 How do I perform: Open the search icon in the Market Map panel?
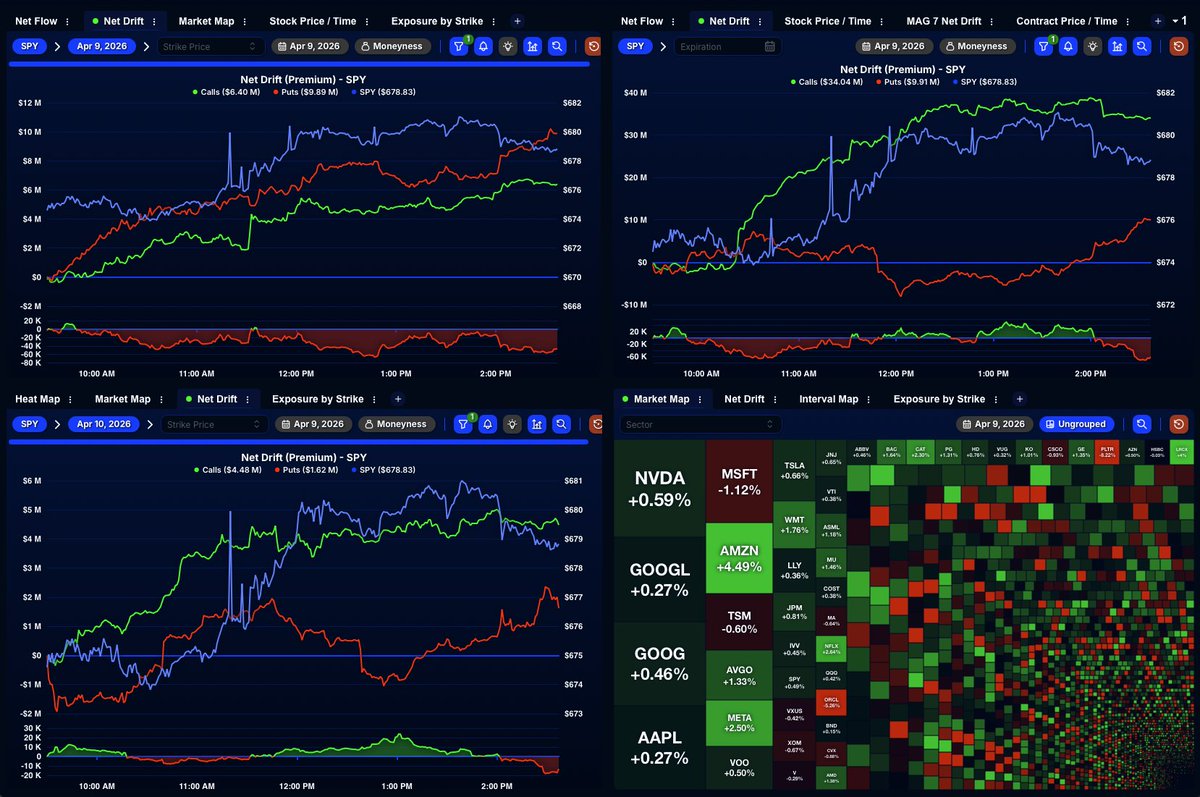point(1142,423)
